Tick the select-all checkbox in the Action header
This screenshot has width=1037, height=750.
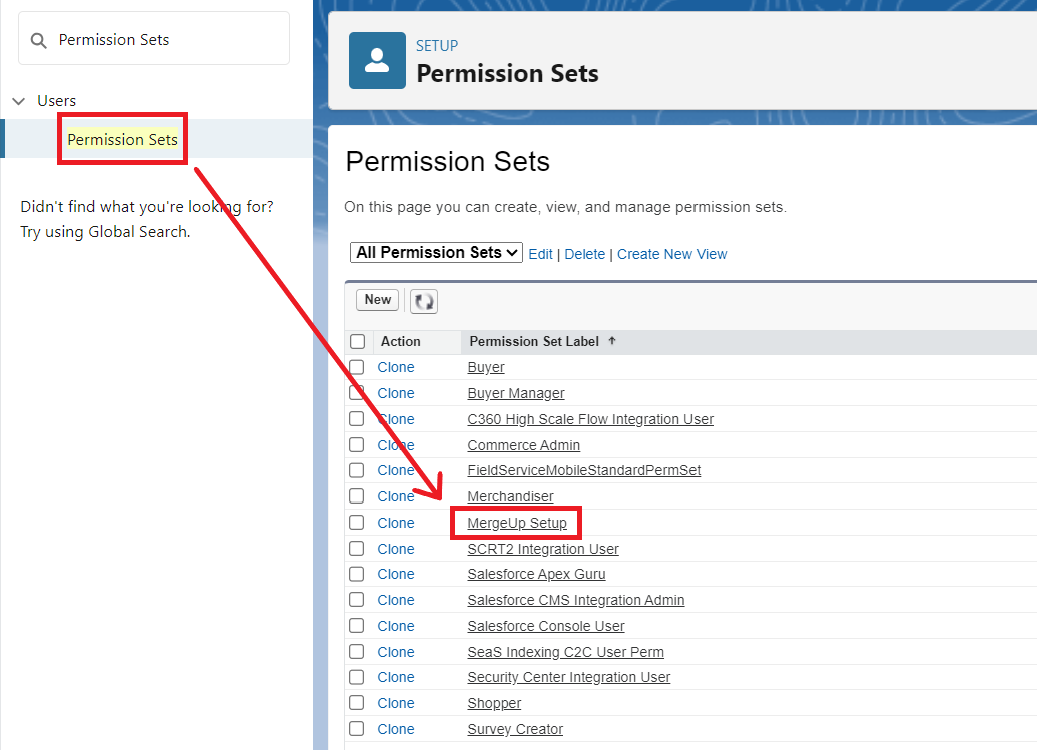tap(358, 341)
